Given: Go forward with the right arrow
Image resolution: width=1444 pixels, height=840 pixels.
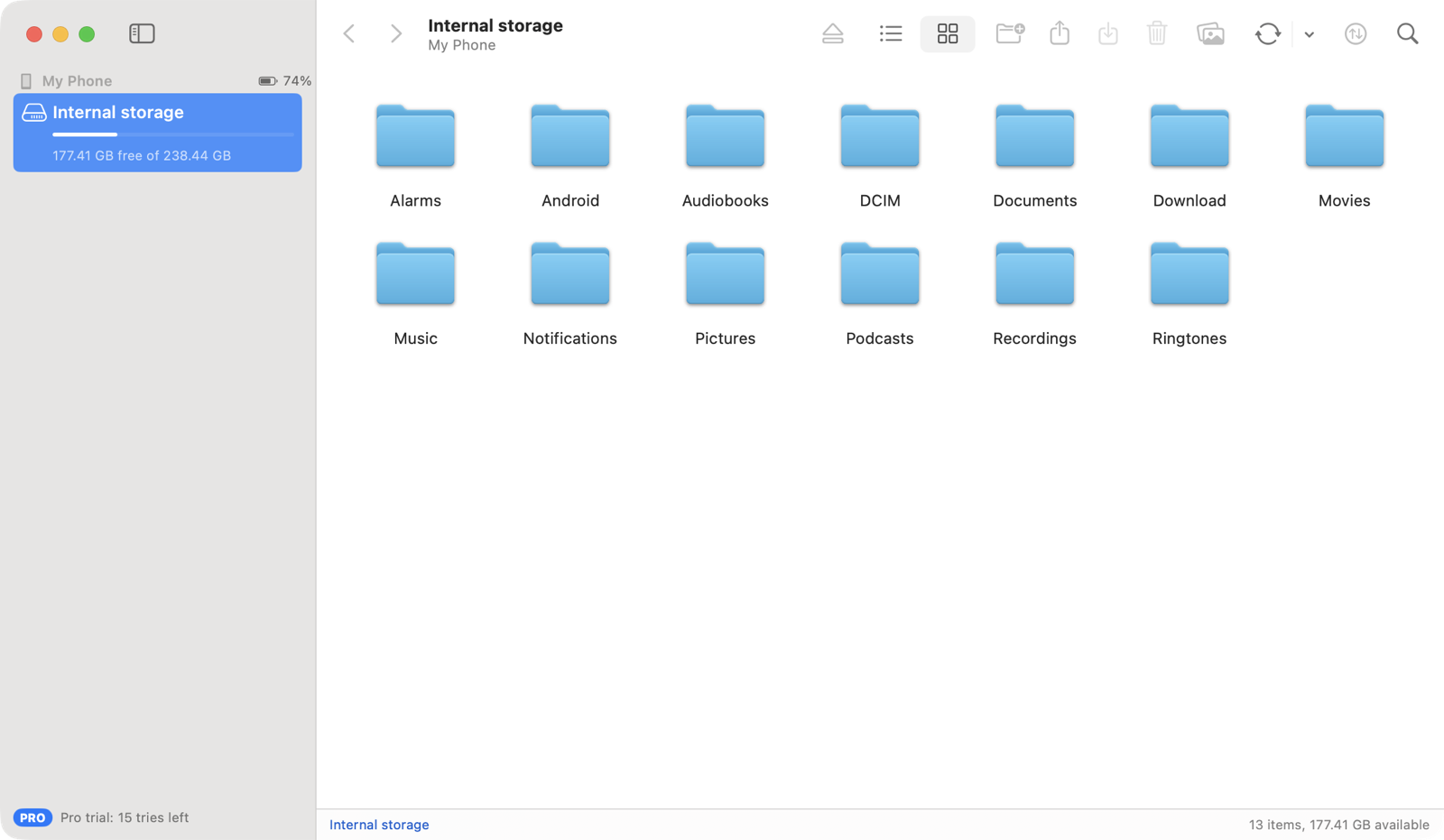Looking at the screenshot, I should click(x=395, y=34).
